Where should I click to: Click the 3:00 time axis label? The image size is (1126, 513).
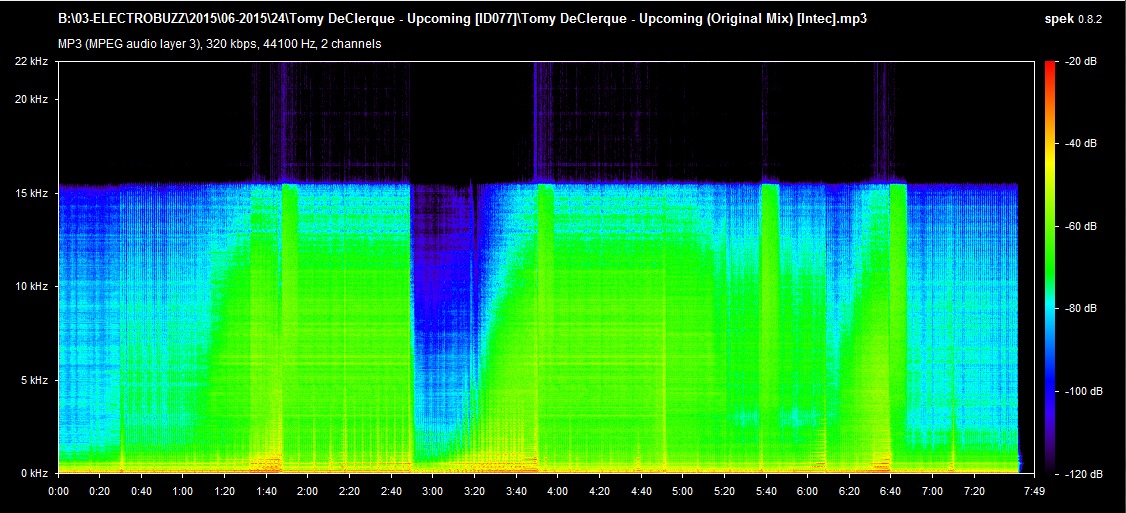pos(433,491)
